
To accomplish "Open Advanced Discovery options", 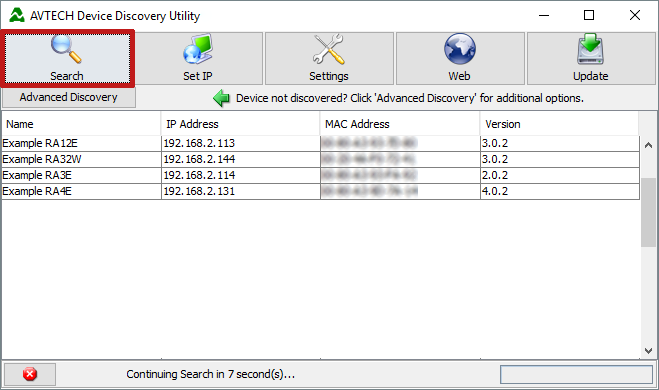I will [69, 98].
